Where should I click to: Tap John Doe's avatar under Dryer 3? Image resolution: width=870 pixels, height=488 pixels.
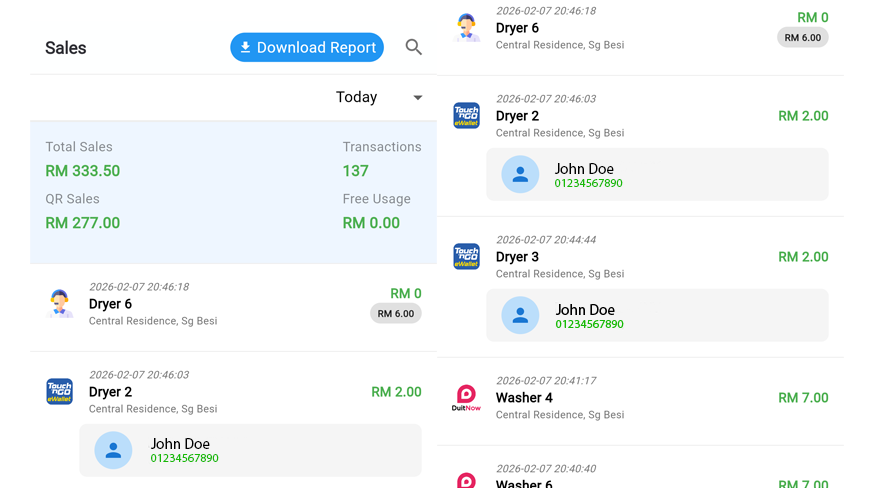click(520, 315)
